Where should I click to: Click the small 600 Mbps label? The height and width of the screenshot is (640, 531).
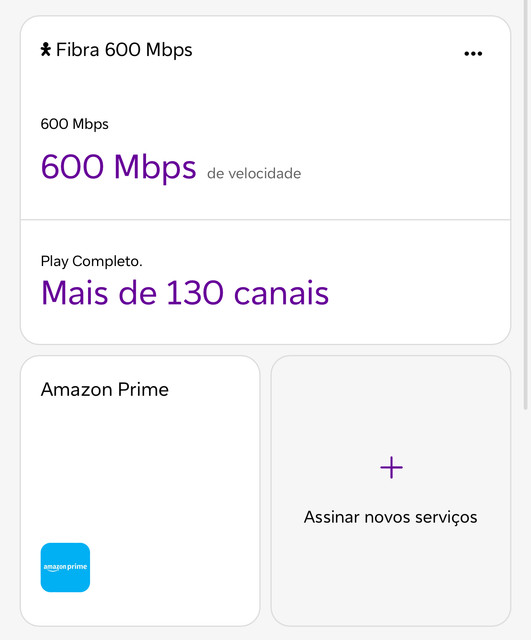coord(75,124)
